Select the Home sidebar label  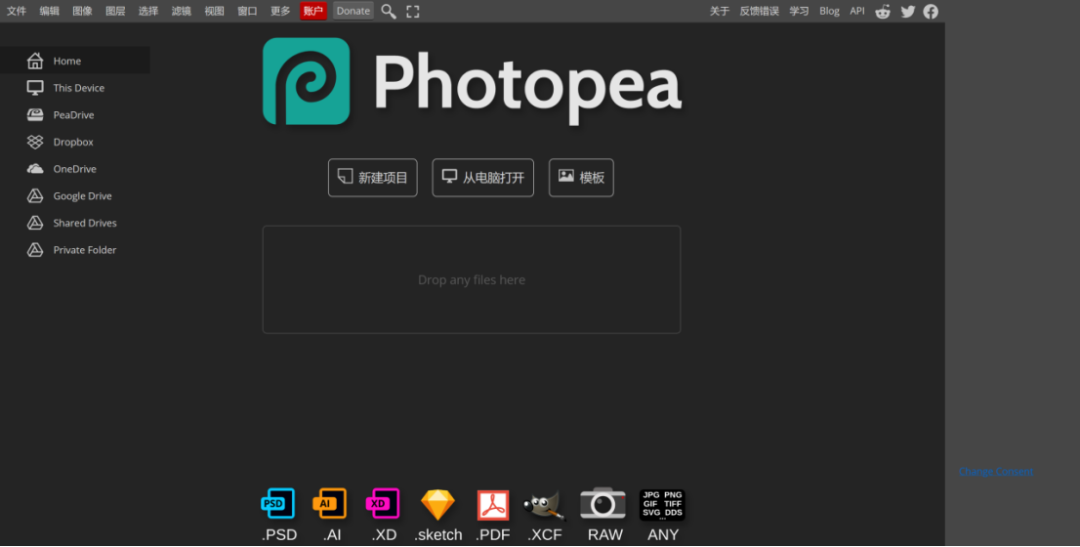click(67, 61)
